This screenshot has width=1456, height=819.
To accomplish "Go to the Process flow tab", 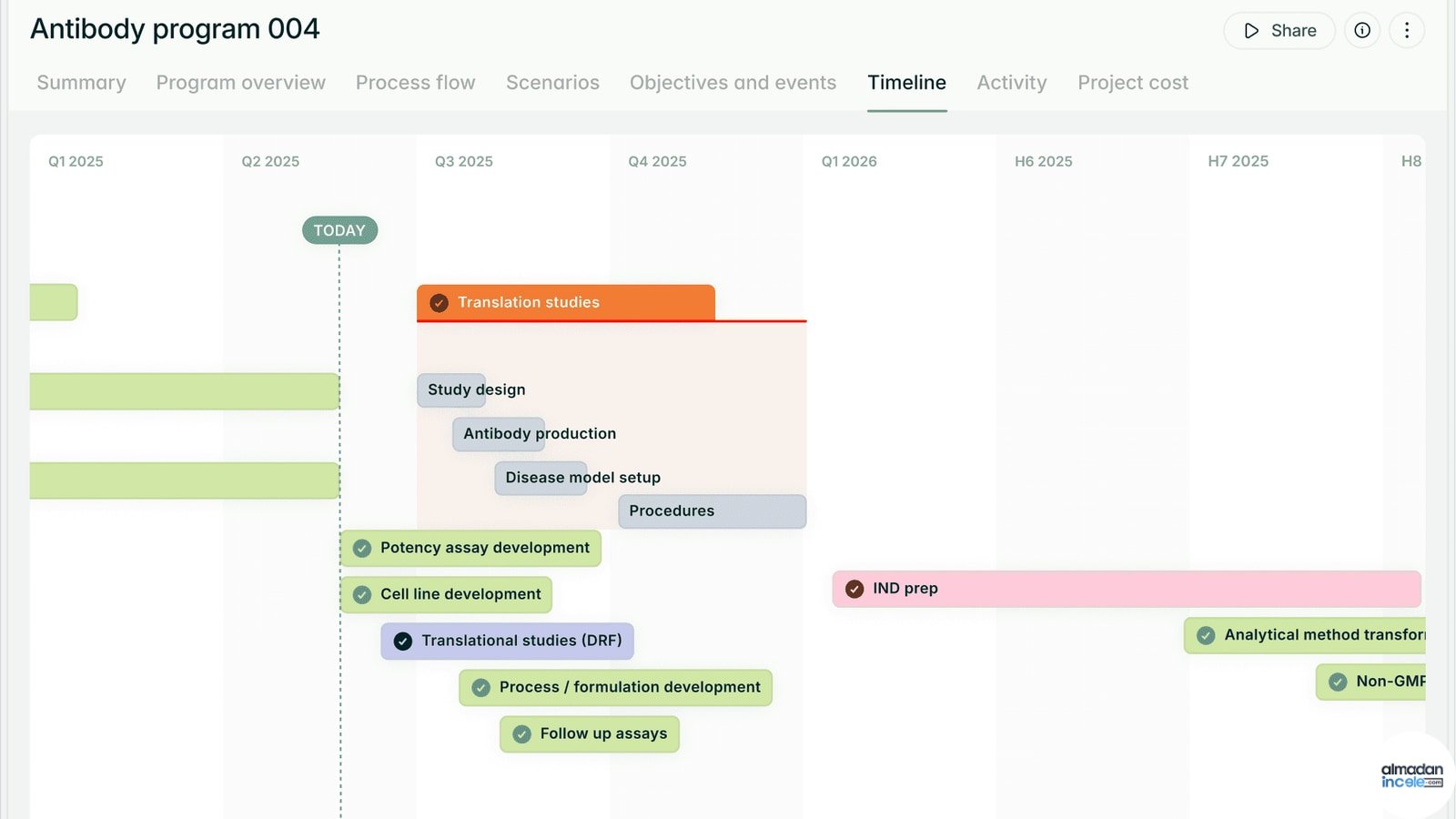I will point(416,83).
